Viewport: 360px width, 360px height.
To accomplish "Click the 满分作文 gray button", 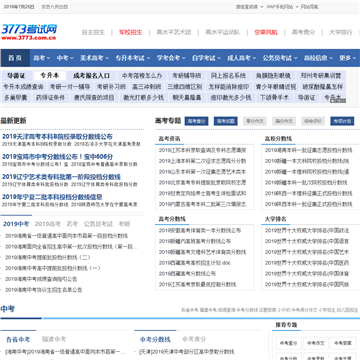I will pyautogui.click(x=284, y=121).
